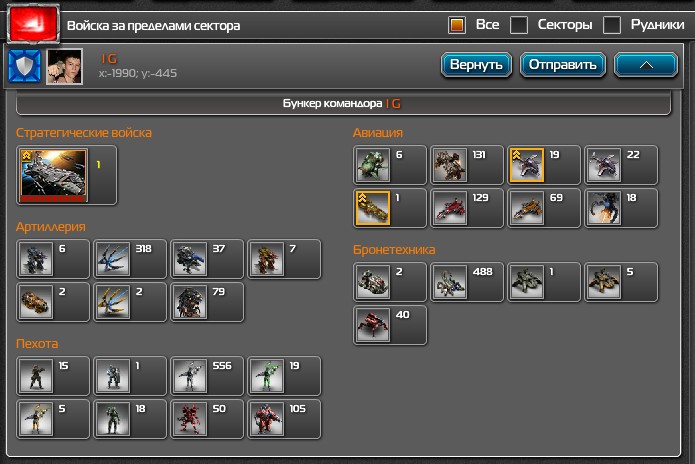Select the artillery unit with count 7

click(284, 259)
